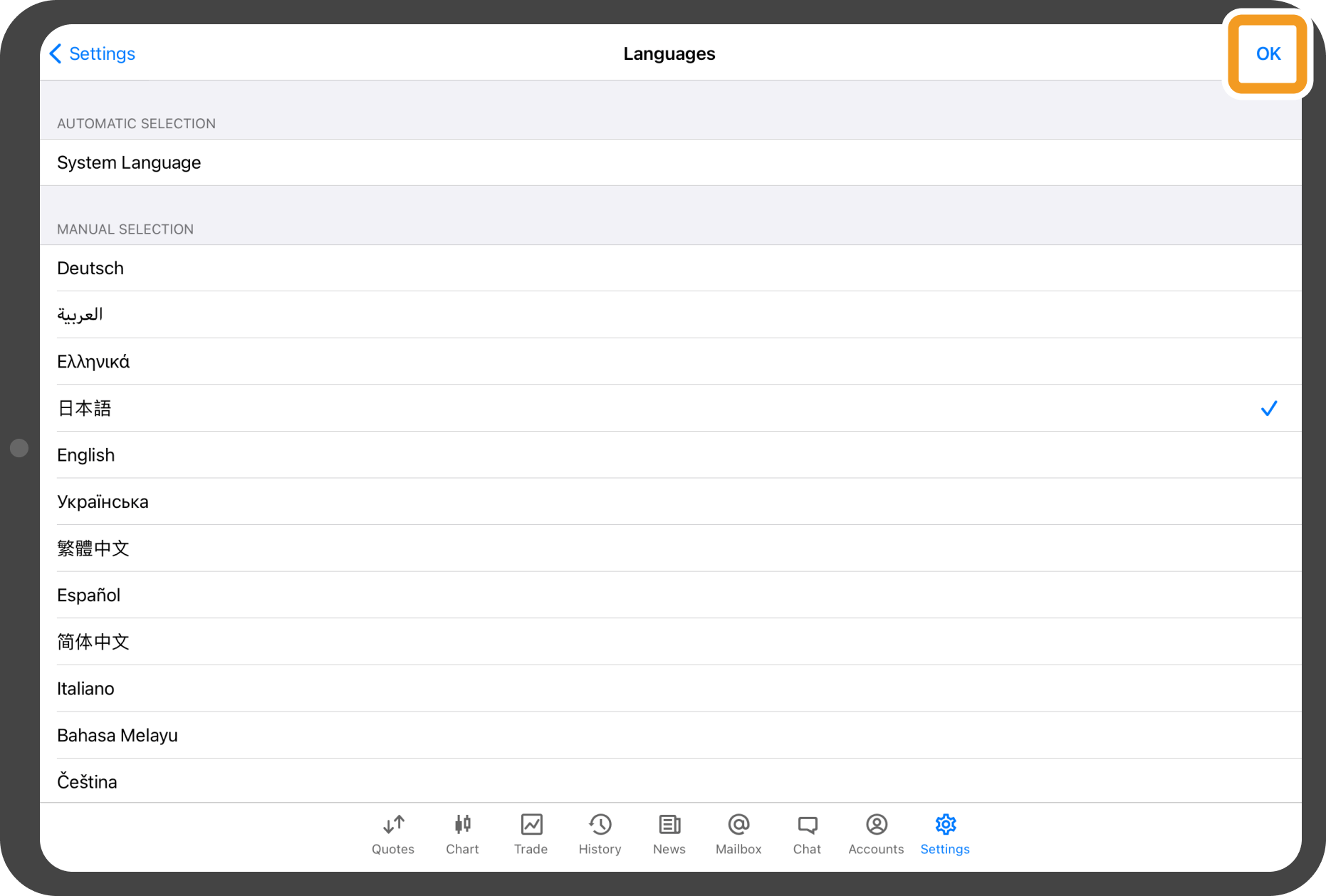1326x896 pixels.
Task: Select English as the language
Action: tap(86, 455)
